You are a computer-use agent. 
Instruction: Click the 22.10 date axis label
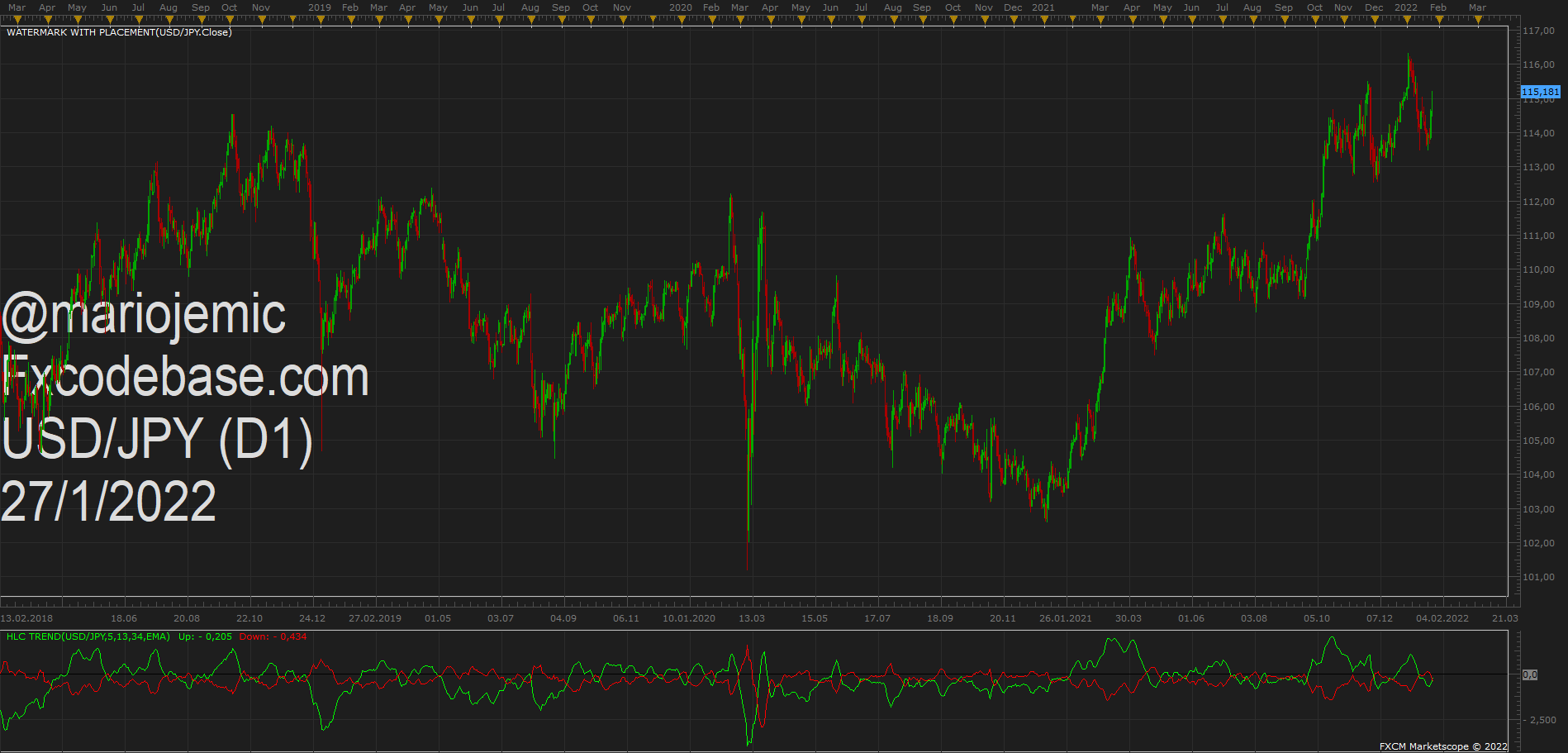(249, 618)
